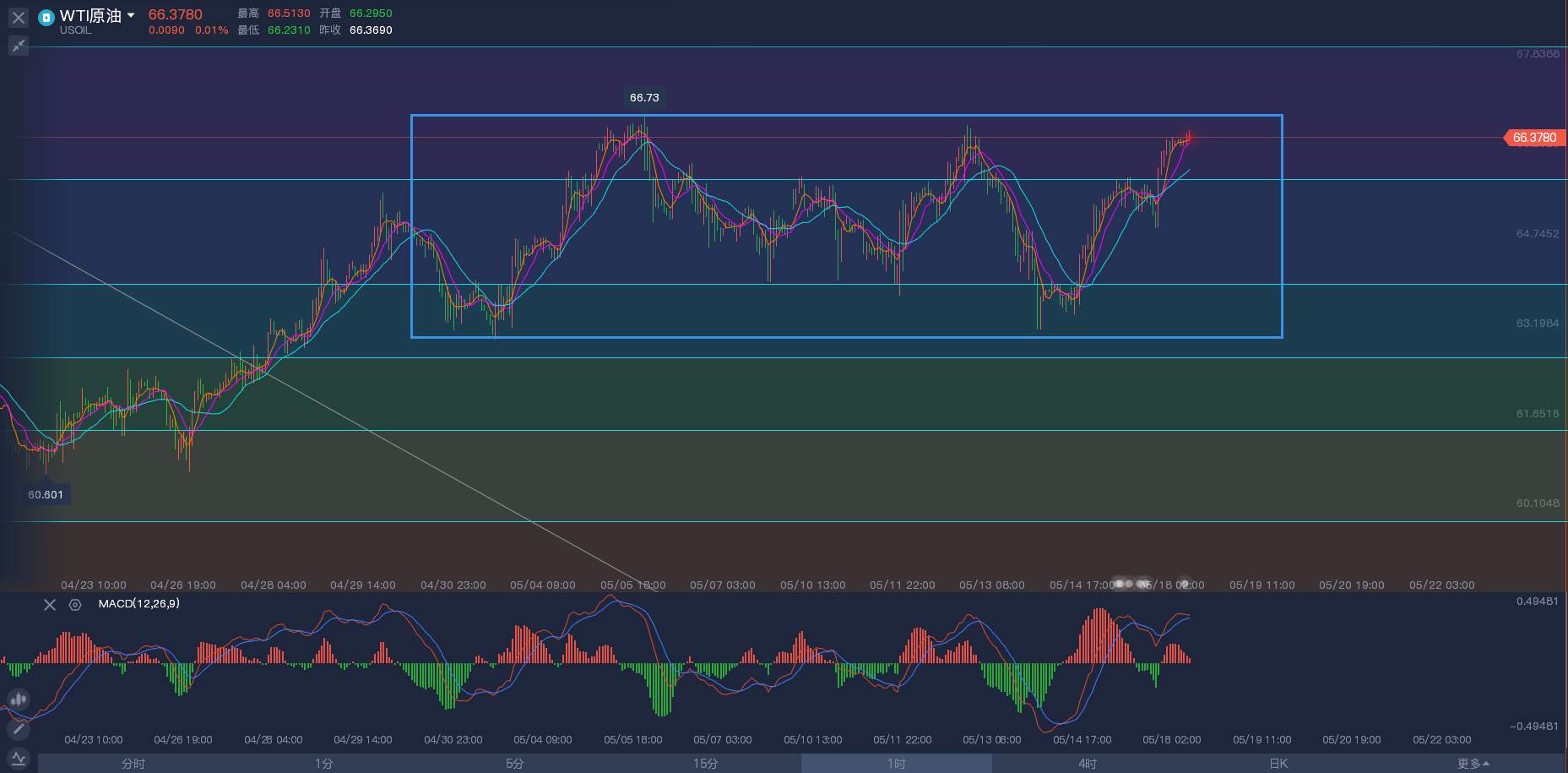Open the indicators line-chart icon
The width and height of the screenshot is (1568, 773).
(19, 758)
